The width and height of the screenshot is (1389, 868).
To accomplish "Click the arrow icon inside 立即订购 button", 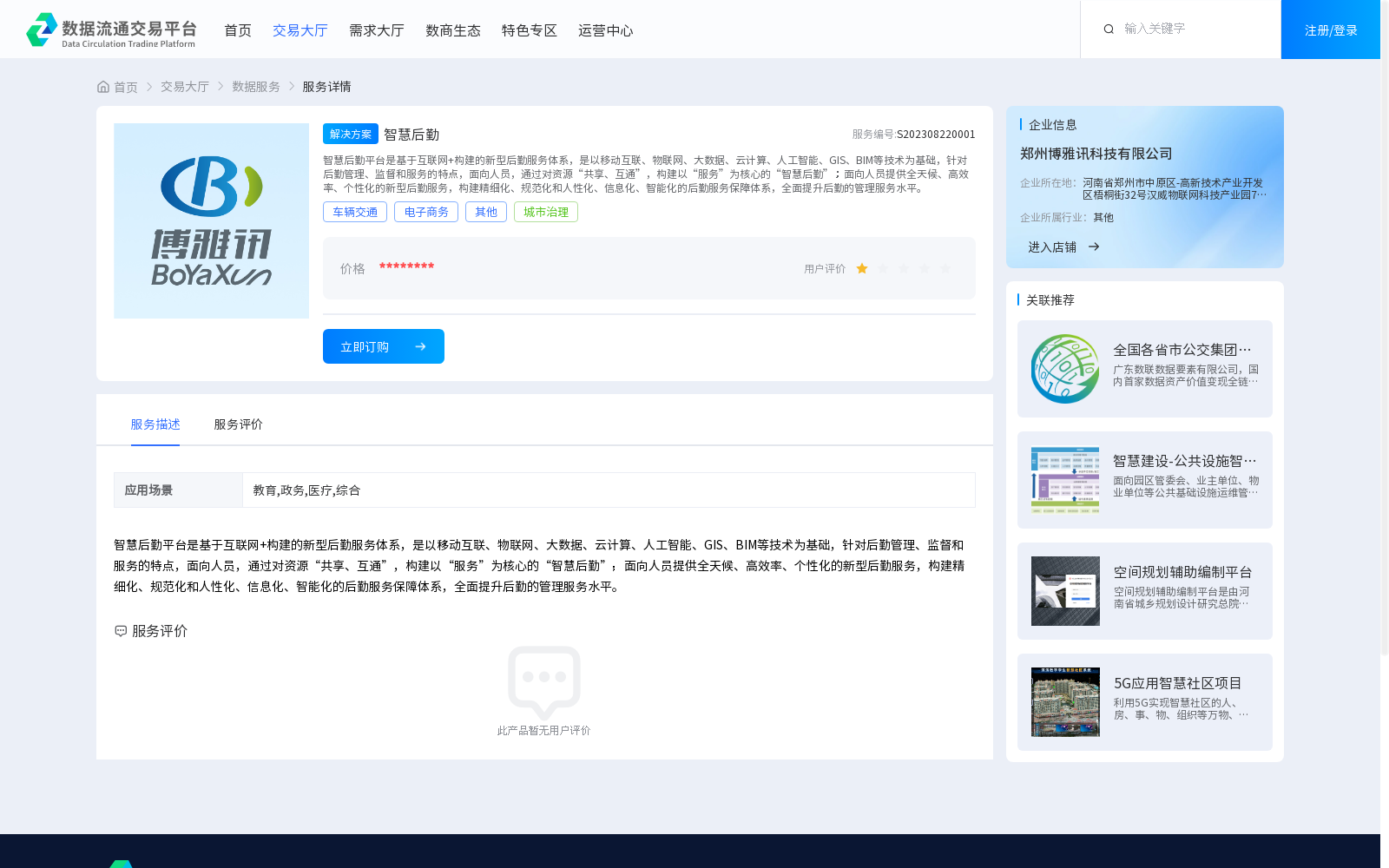I will tap(420, 345).
